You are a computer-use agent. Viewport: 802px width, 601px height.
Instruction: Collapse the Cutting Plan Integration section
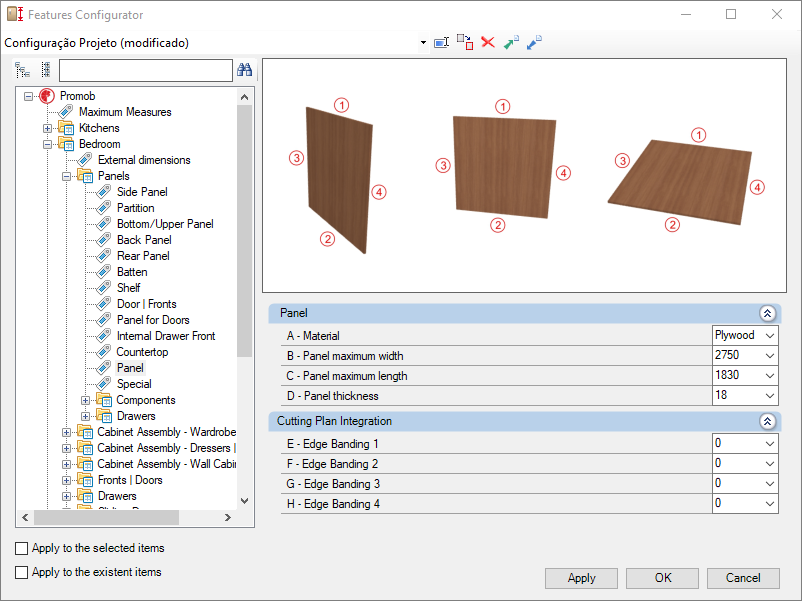(767, 421)
